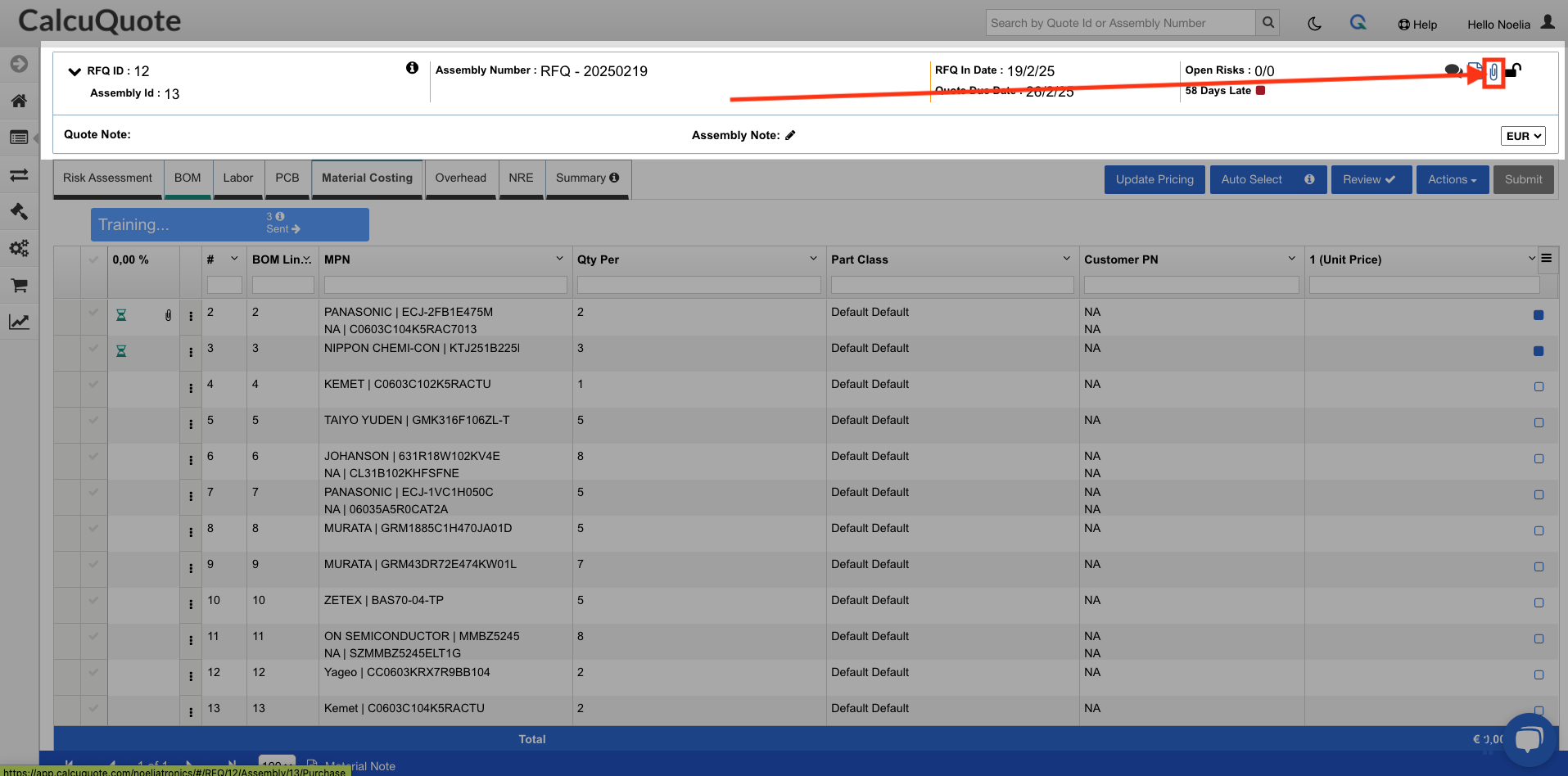Open the live chat bubble widget
The image size is (1568, 776).
(x=1529, y=738)
